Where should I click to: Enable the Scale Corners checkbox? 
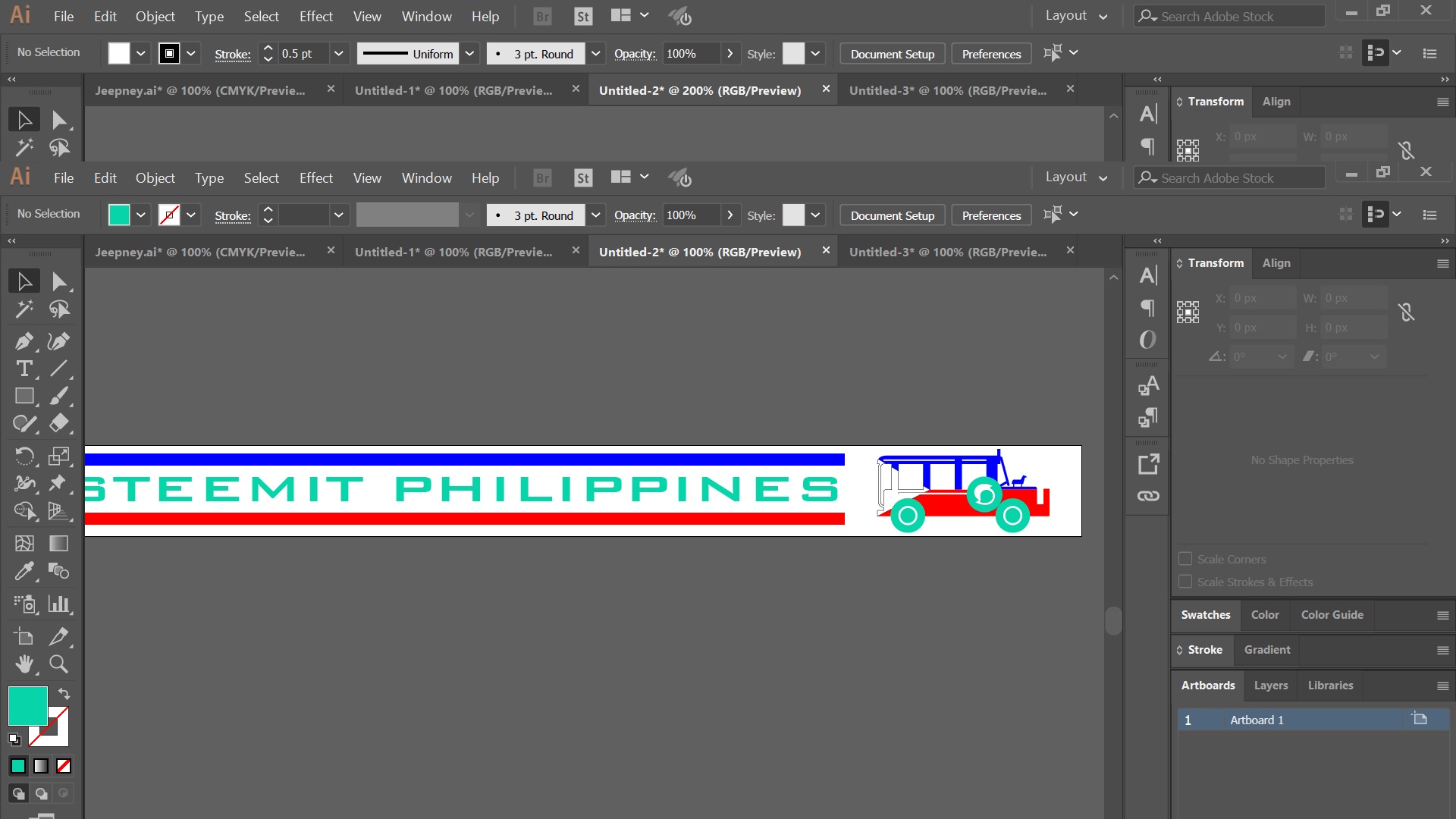(1185, 559)
